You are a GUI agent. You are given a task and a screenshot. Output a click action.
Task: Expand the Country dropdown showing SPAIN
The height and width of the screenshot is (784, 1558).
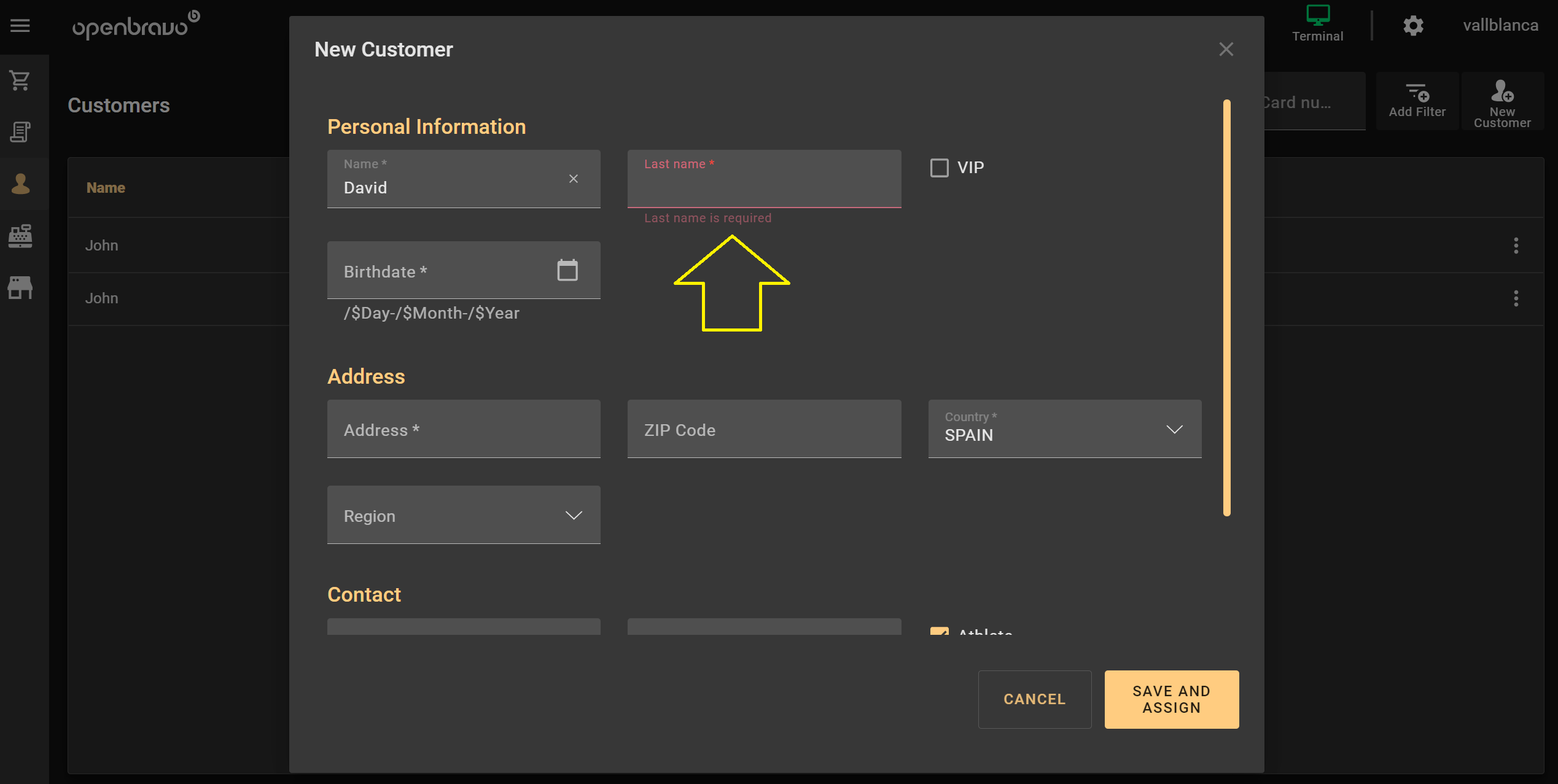coord(1174,429)
